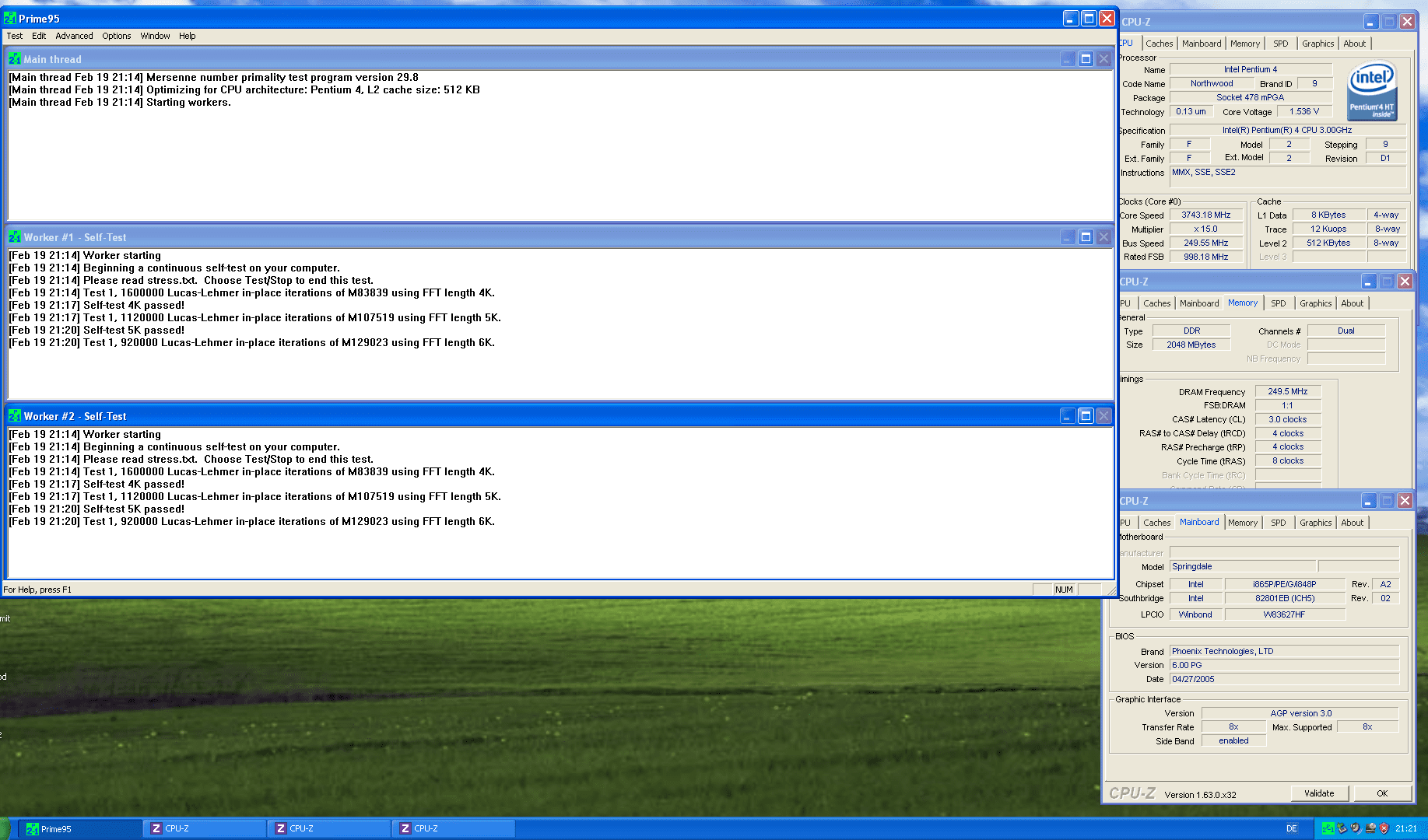The width and height of the screenshot is (1428, 840).
Task: Click the taskbar clock showing 21:21
Action: pos(1406,829)
